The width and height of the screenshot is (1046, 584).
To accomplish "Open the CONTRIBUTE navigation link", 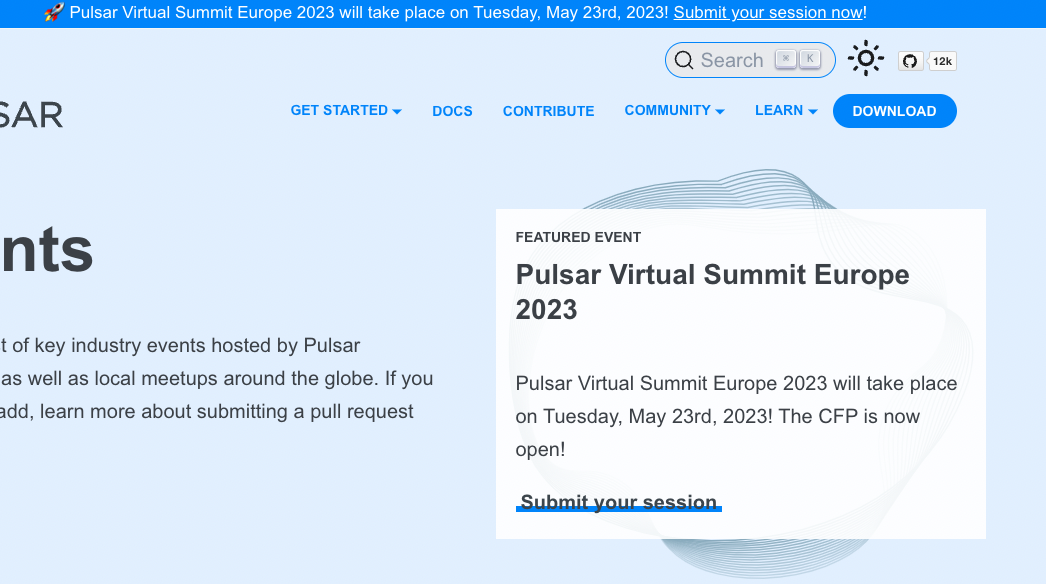I will point(548,111).
